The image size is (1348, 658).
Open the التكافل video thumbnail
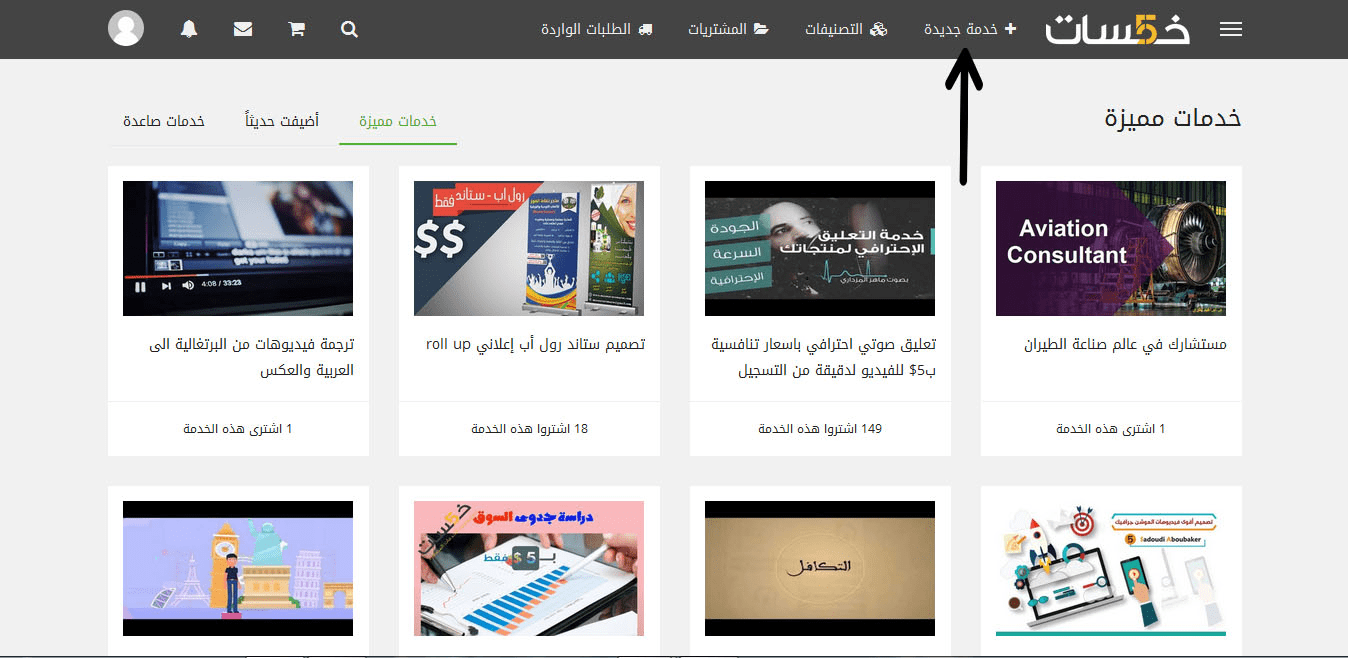pos(820,568)
